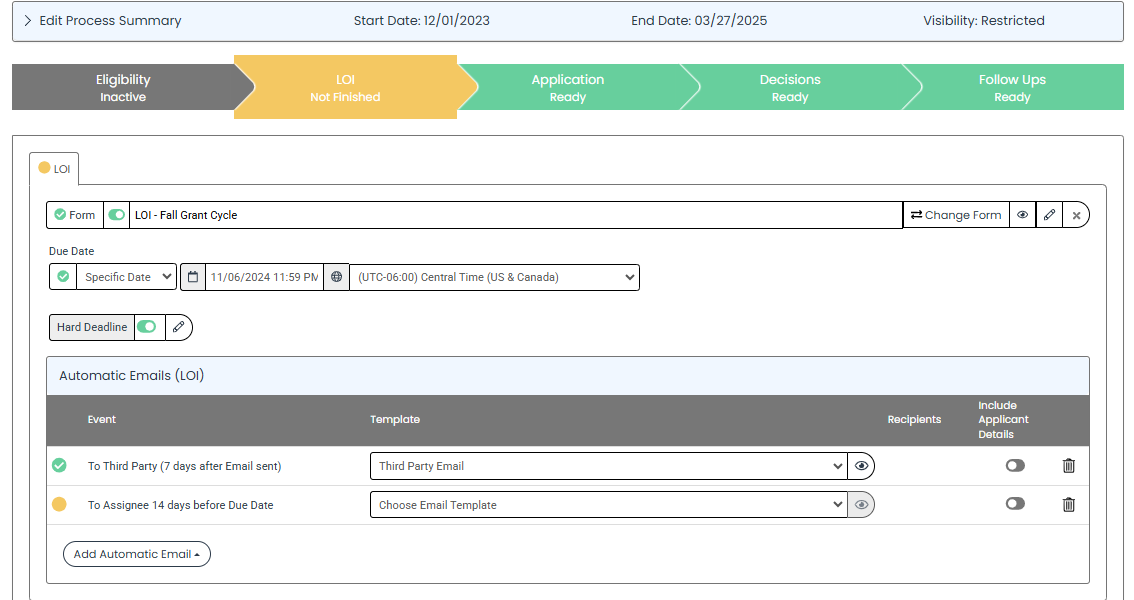Open the Choose Email Template dropdown

pos(608,505)
